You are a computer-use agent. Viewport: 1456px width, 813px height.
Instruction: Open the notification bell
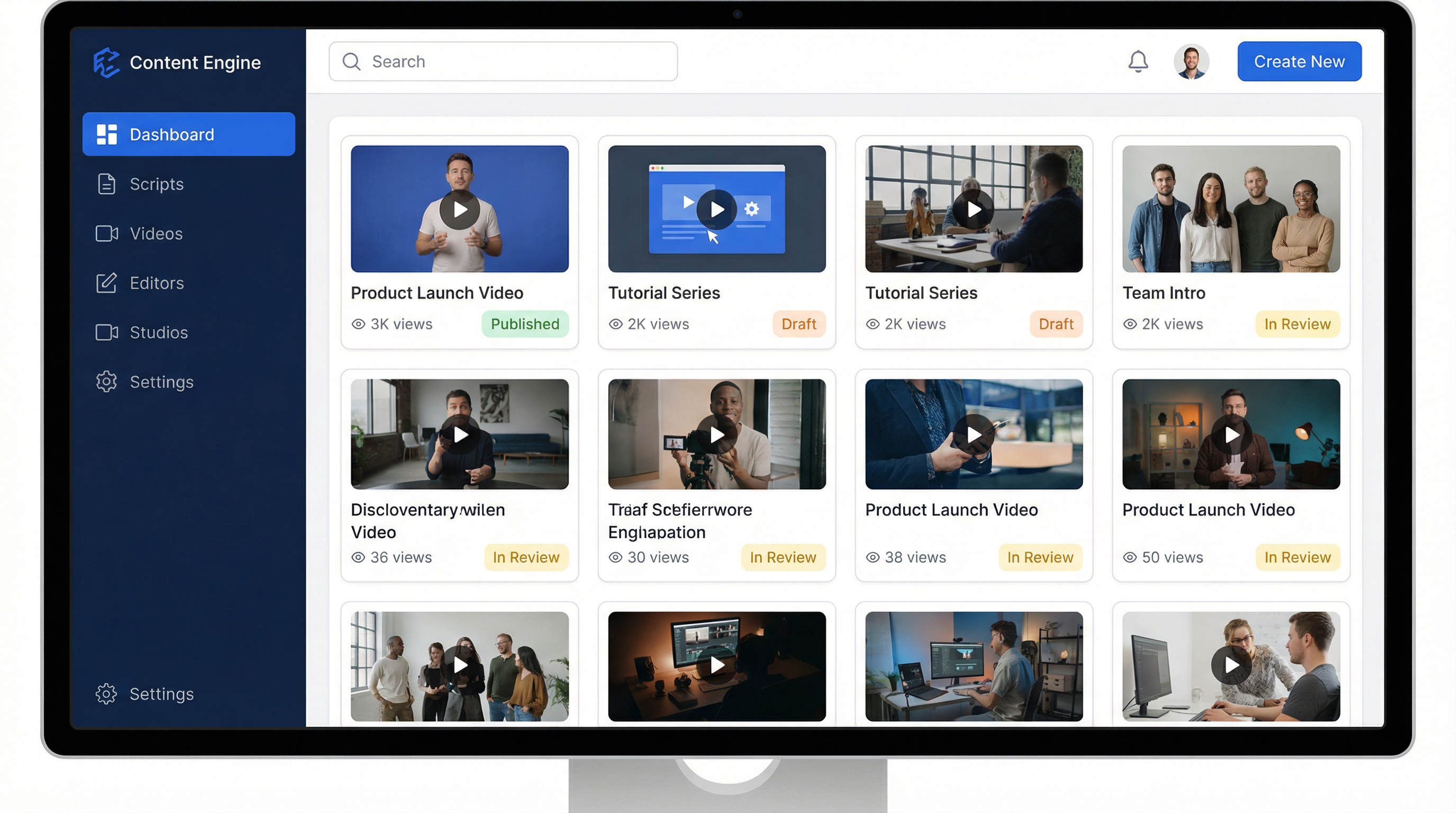(1139, 61)
